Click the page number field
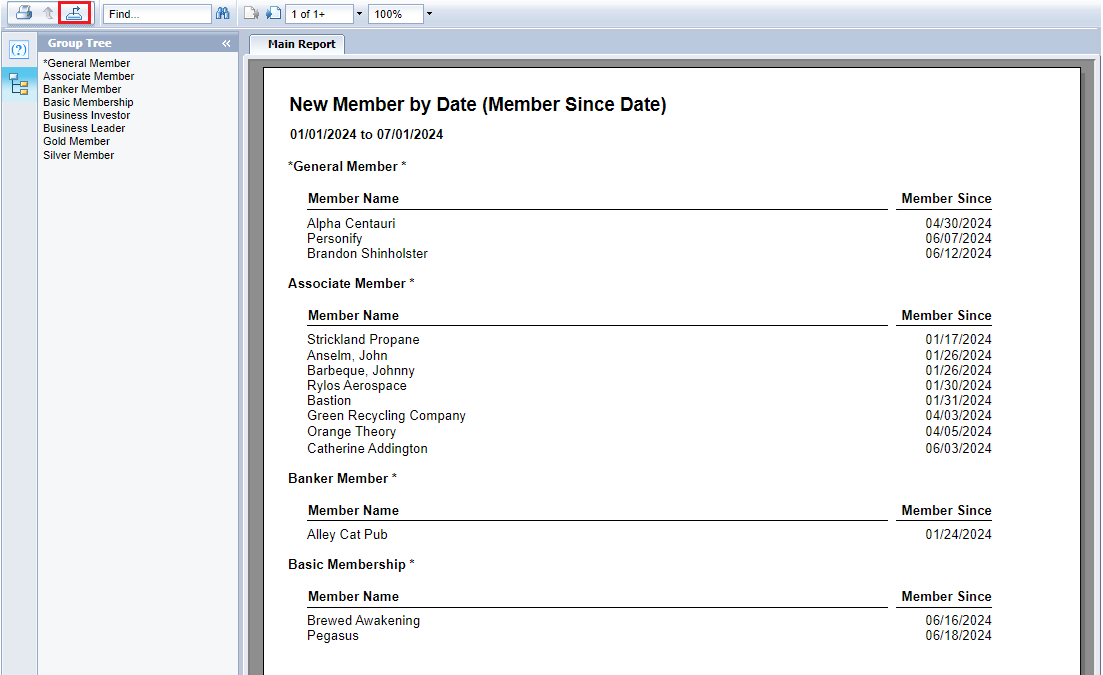This screenshot has height=675, width=1103. pyautogui.click(x=319, y=14)
